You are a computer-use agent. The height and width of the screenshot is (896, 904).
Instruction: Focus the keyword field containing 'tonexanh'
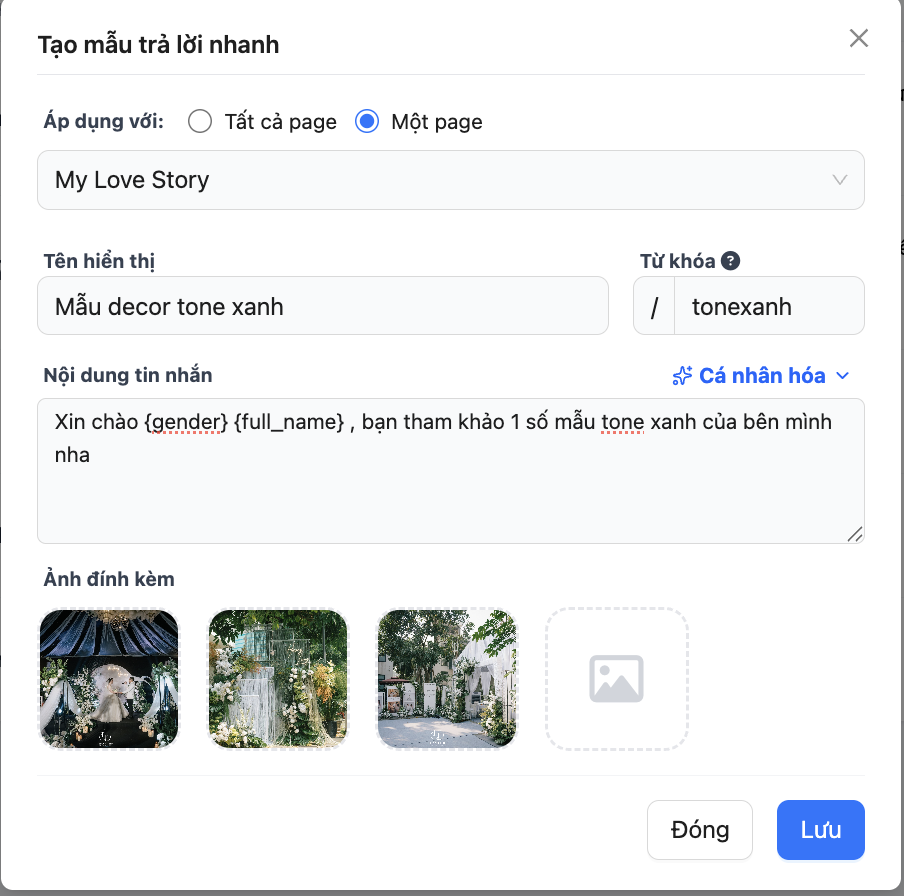[768, 306]
